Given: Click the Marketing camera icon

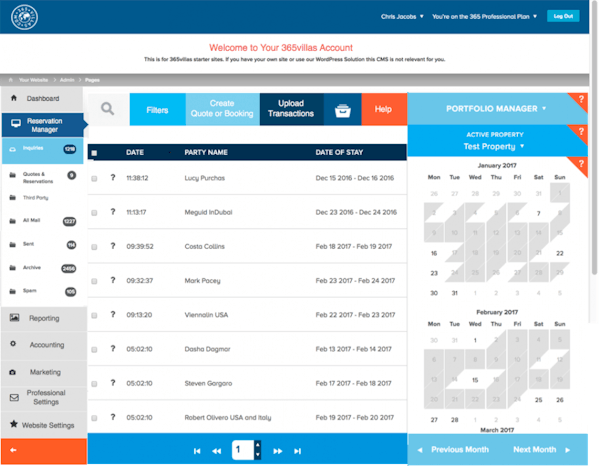Looking at the screenshot, I should [x=13, y=372].
